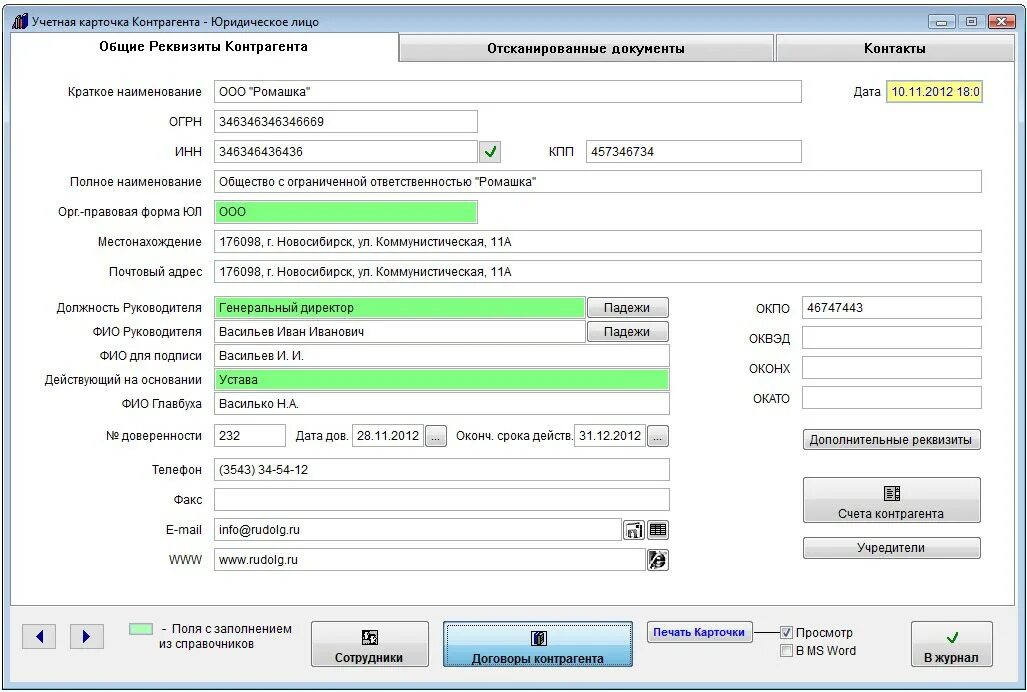Viewport: 1027px width, 692px height.
Task: Click the green INN validation checkmark icon
Action: (490, 152)
